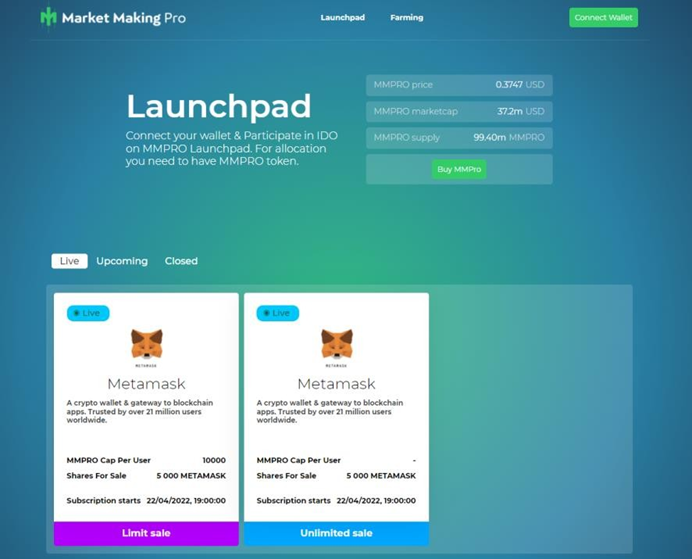Click the 10000 cap per user value

[214, 460]
